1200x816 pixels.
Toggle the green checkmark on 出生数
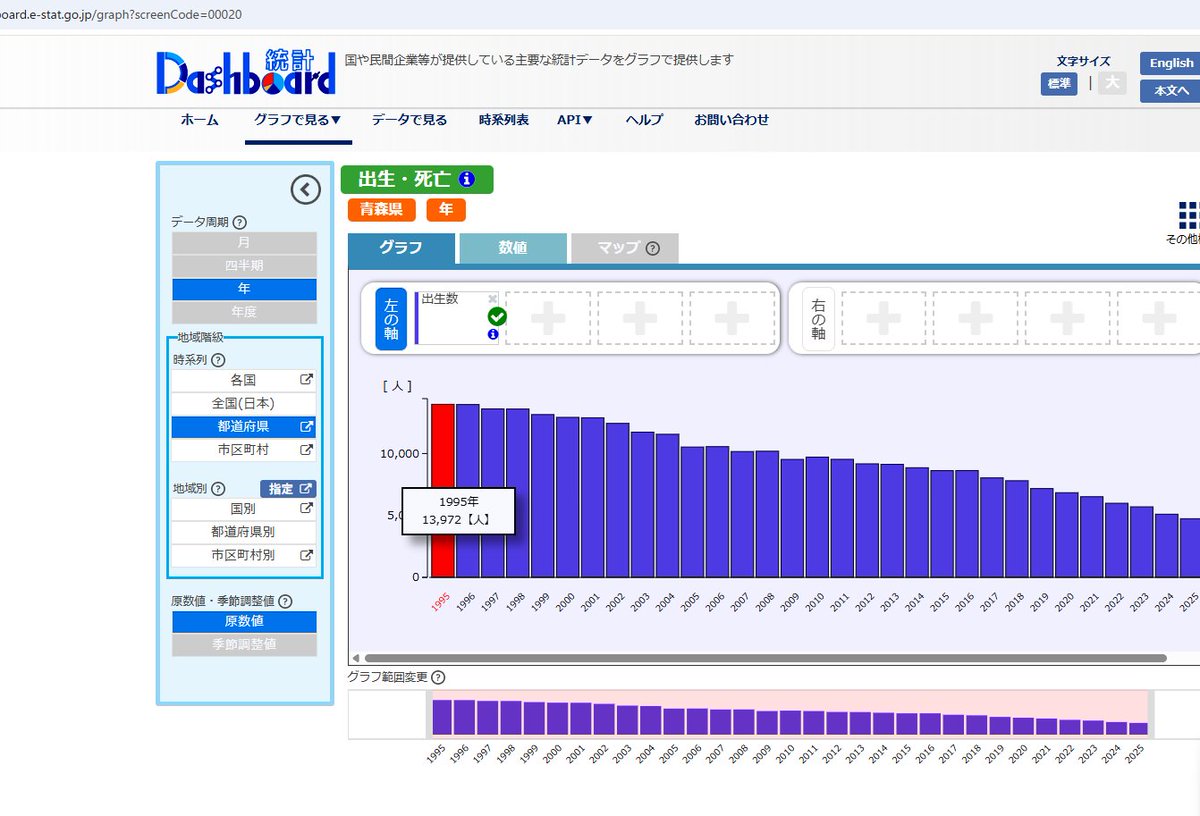click(497, 317)
